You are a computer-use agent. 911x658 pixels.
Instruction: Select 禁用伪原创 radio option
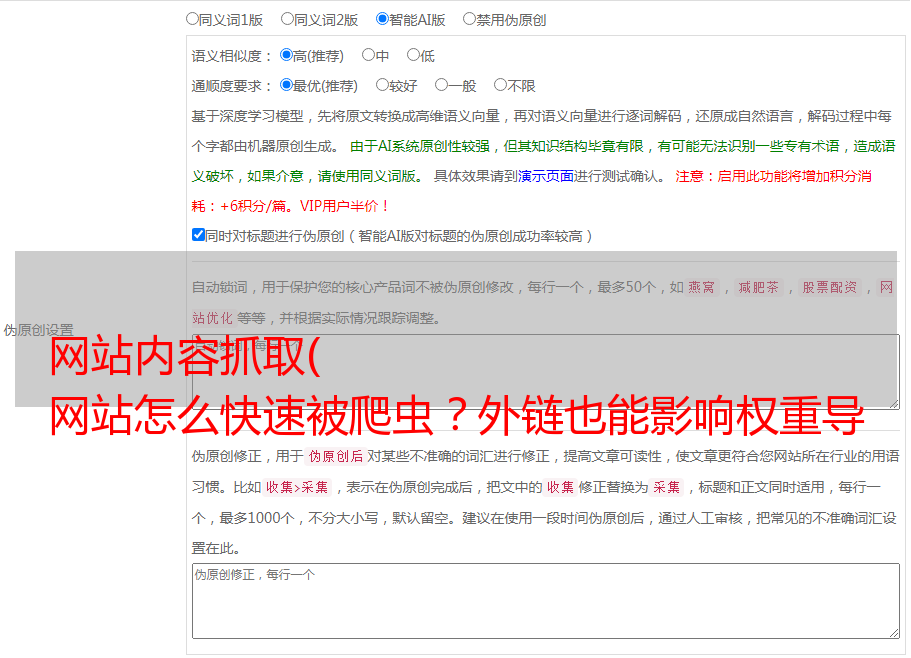(469, 19)
